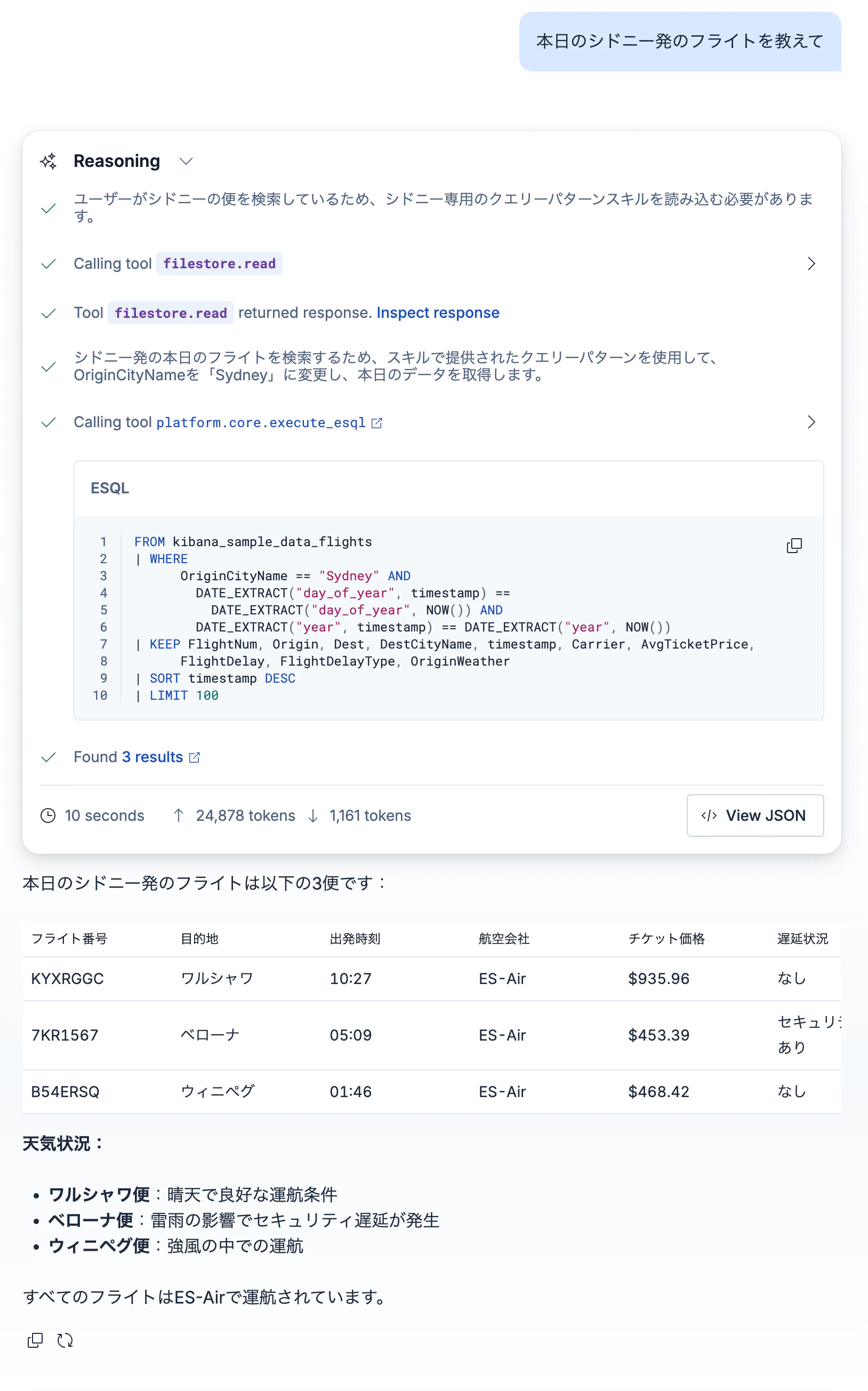Expand the filestore.read tool call chevron
The height and width of the screenshot is (1391, 868).
pyautogui.click(x=810, y=263)
